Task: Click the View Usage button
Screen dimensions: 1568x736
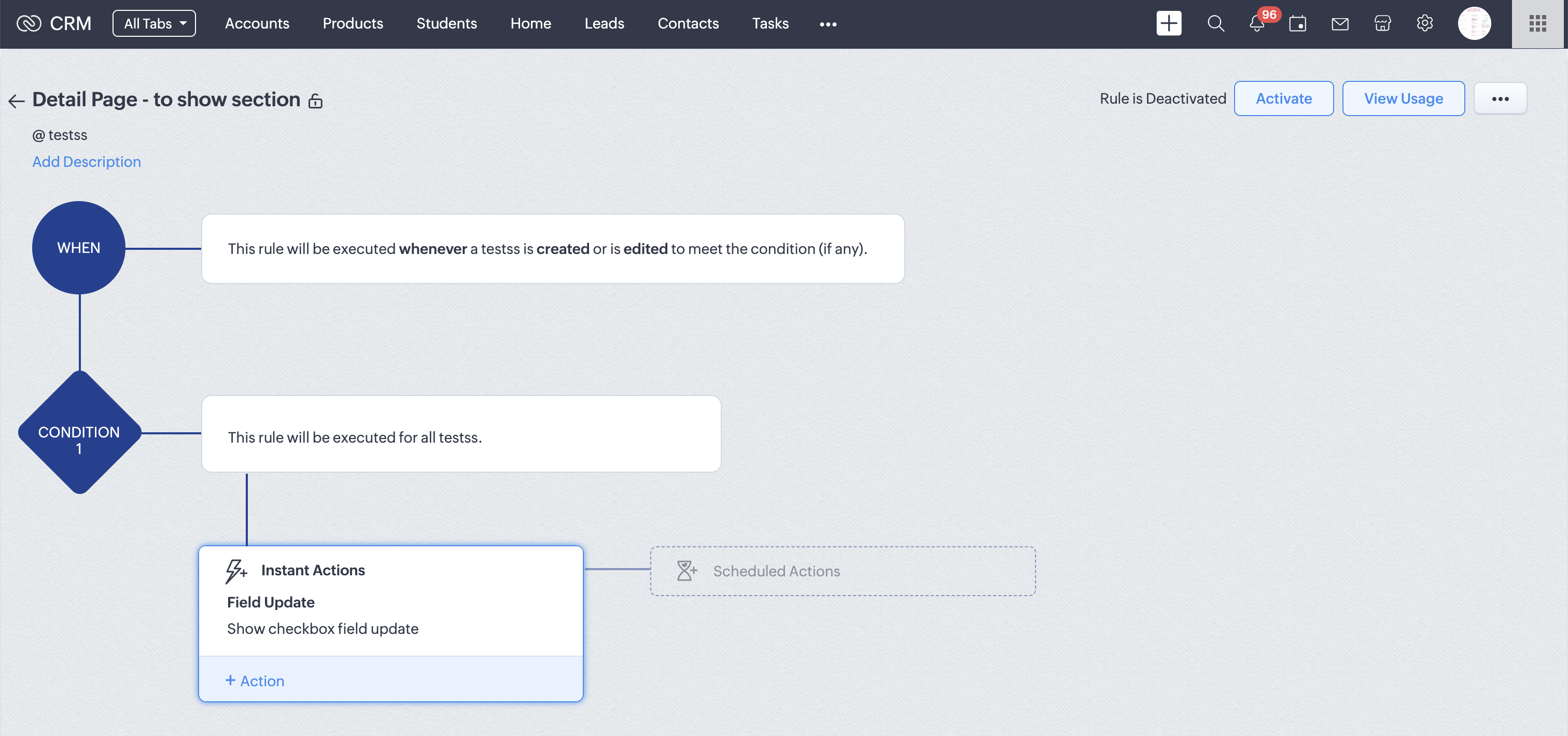Action: click(1403, 98)
